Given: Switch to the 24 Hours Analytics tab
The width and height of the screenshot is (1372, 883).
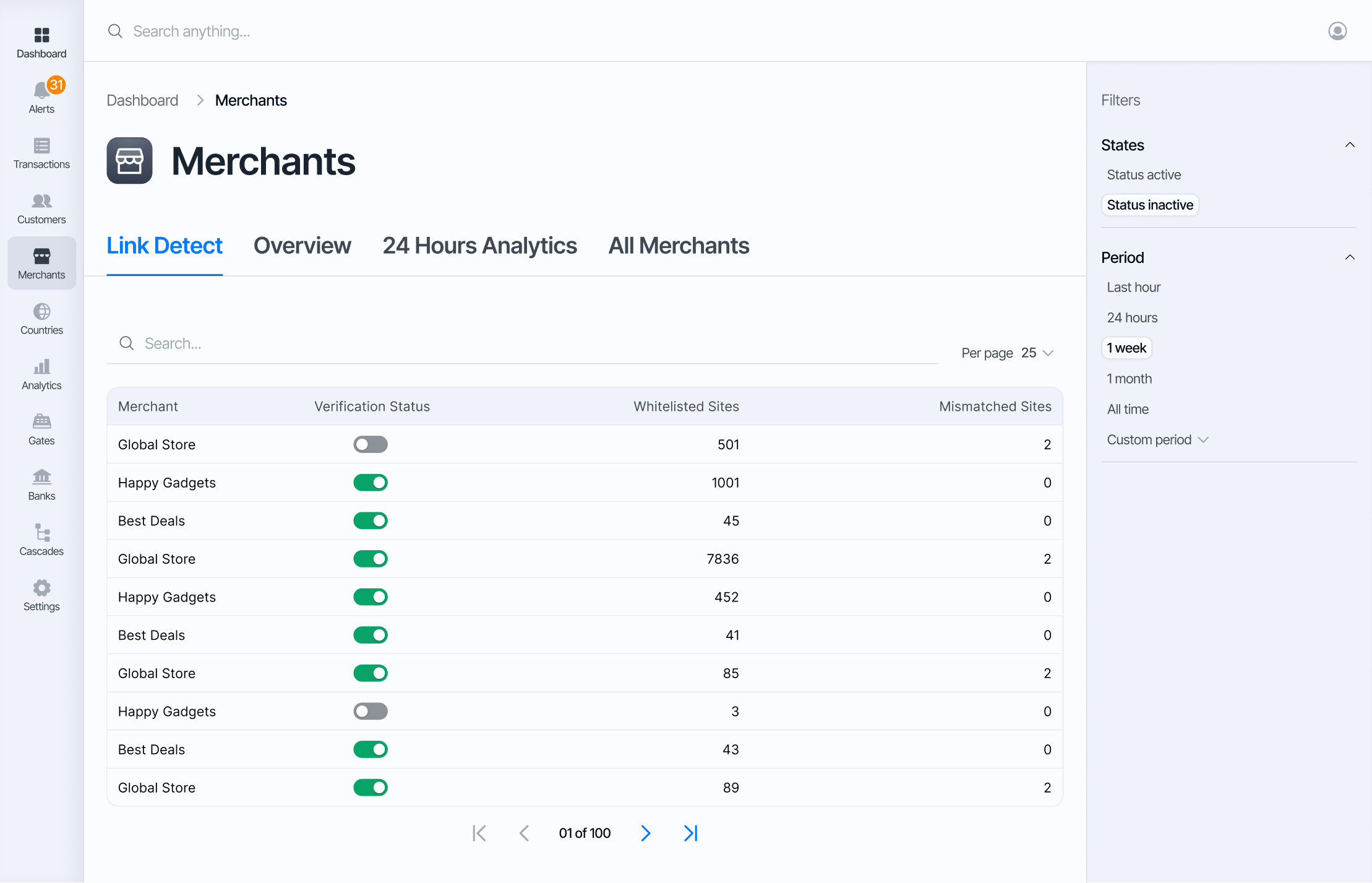Looking at the screenshot, I should [479, 246].
